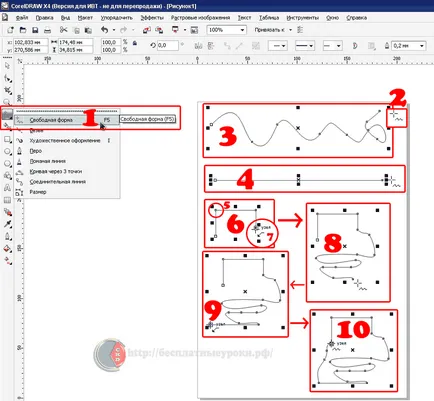Open the Растровые изображения menu
The width and height of the screenshot is (434, 401).
pos(200,18)
